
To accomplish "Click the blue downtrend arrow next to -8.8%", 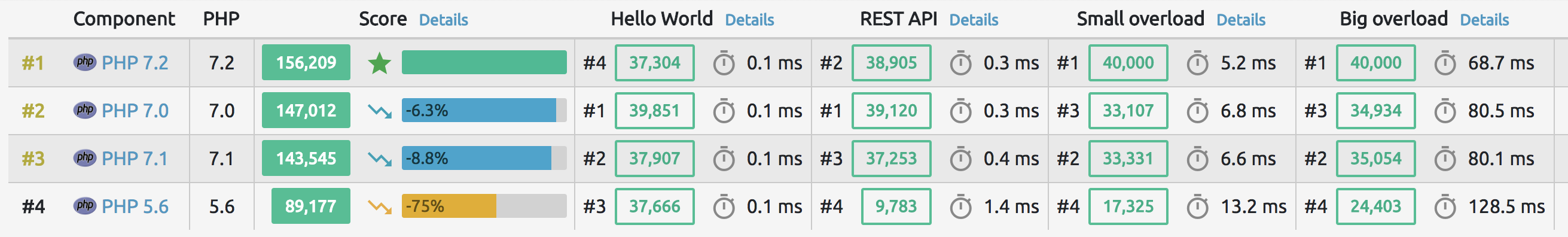I will (x=379, y=159).
